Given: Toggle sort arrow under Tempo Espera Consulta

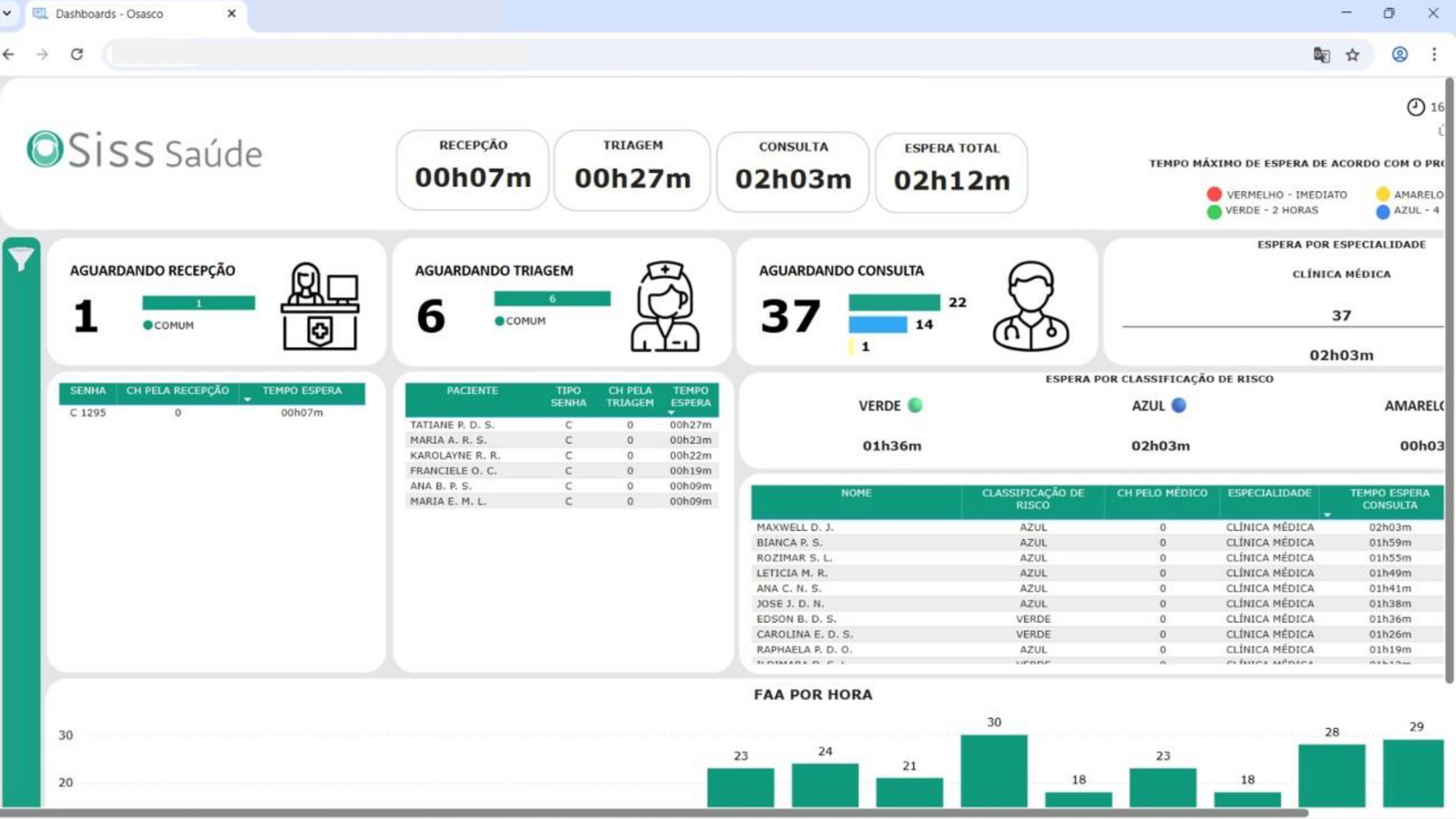Looking at the screenshot, I should coord(1327,515).
